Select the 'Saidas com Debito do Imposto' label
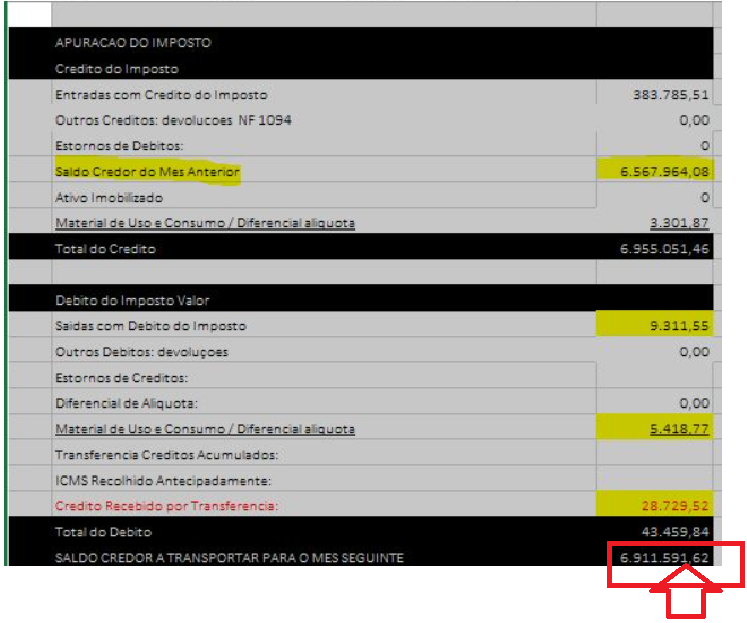This screenshot has height=623, width=747. point(151,326)
